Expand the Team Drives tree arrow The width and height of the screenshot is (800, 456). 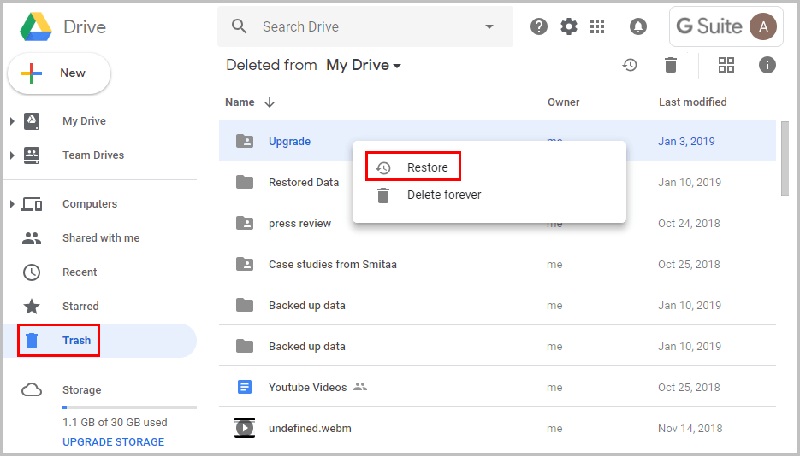point(12,156)
